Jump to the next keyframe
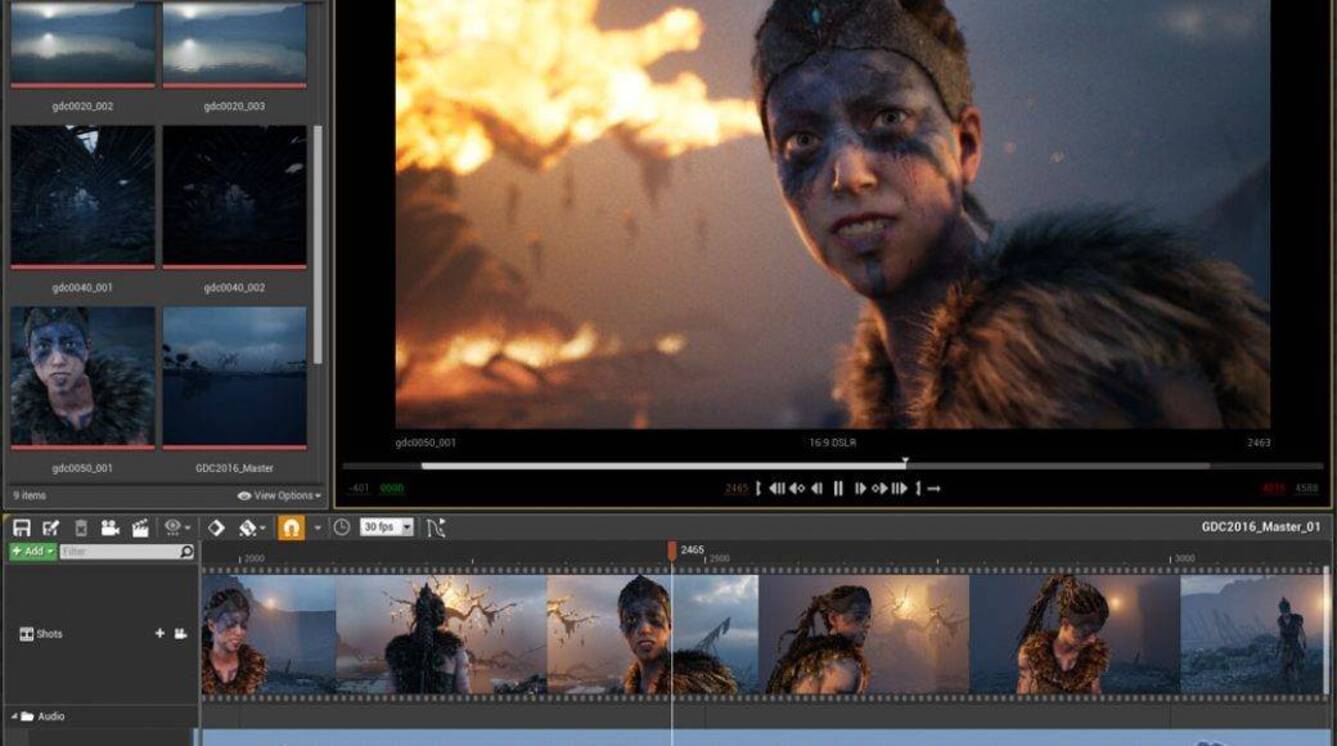The image size is (1337, 746). pyautogui.click(x=880, y=488)
